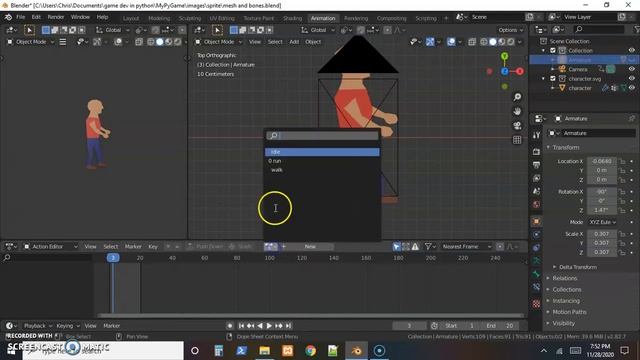Zoom the center viewport with magnifier icon
The image size is (640, 360).
(517, 97)
